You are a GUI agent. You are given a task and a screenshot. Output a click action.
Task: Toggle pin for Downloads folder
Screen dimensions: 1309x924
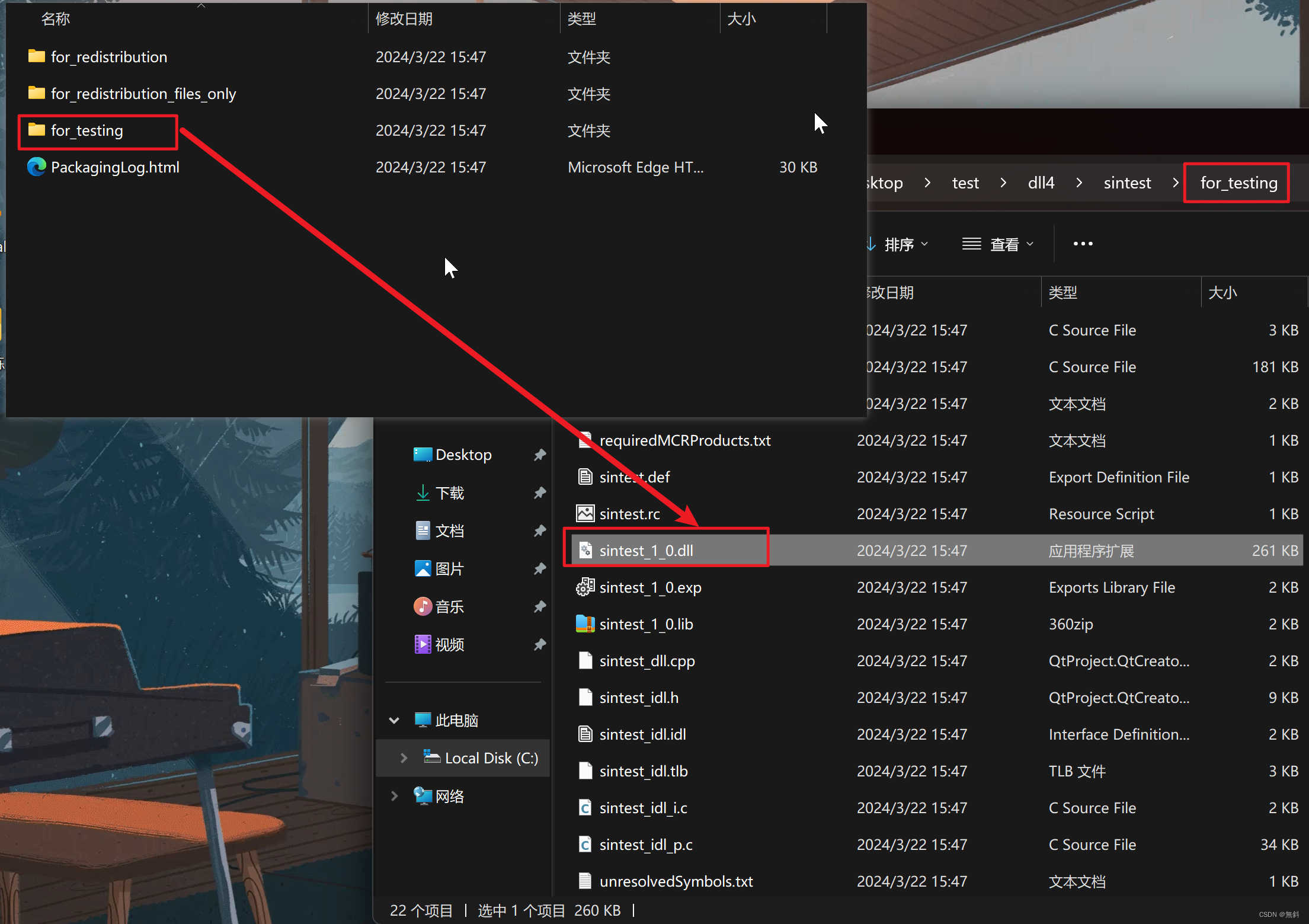coord(539,493)
